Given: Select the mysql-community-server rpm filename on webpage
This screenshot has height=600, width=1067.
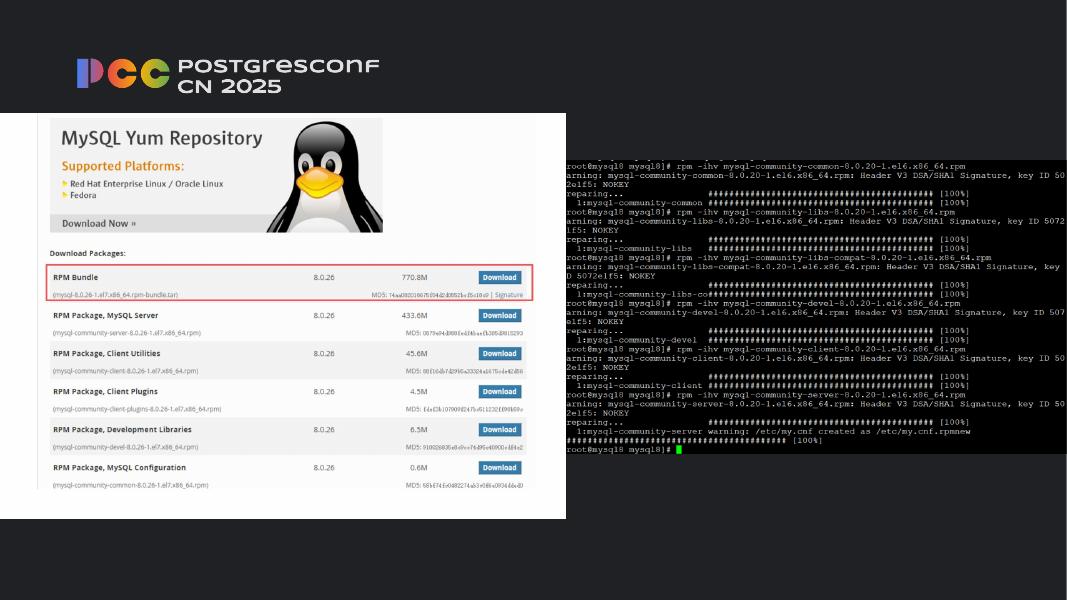Looking at the screenshot, I should pyautogui.click(x=127, y=333).
